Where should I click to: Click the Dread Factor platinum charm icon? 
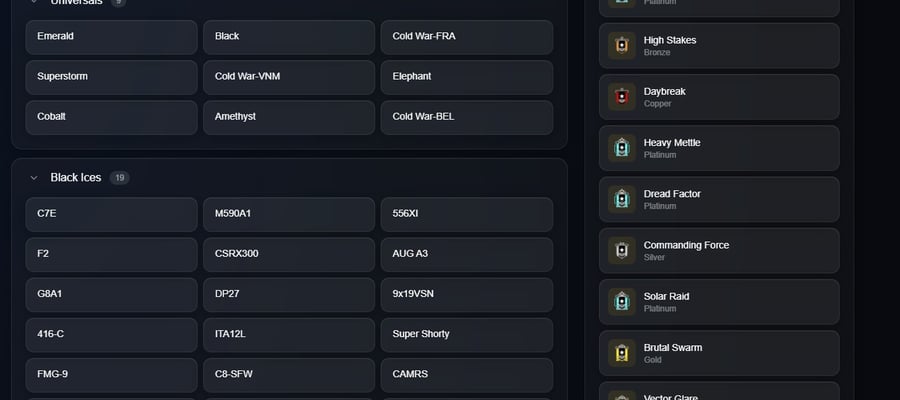(x=622, y=199)
